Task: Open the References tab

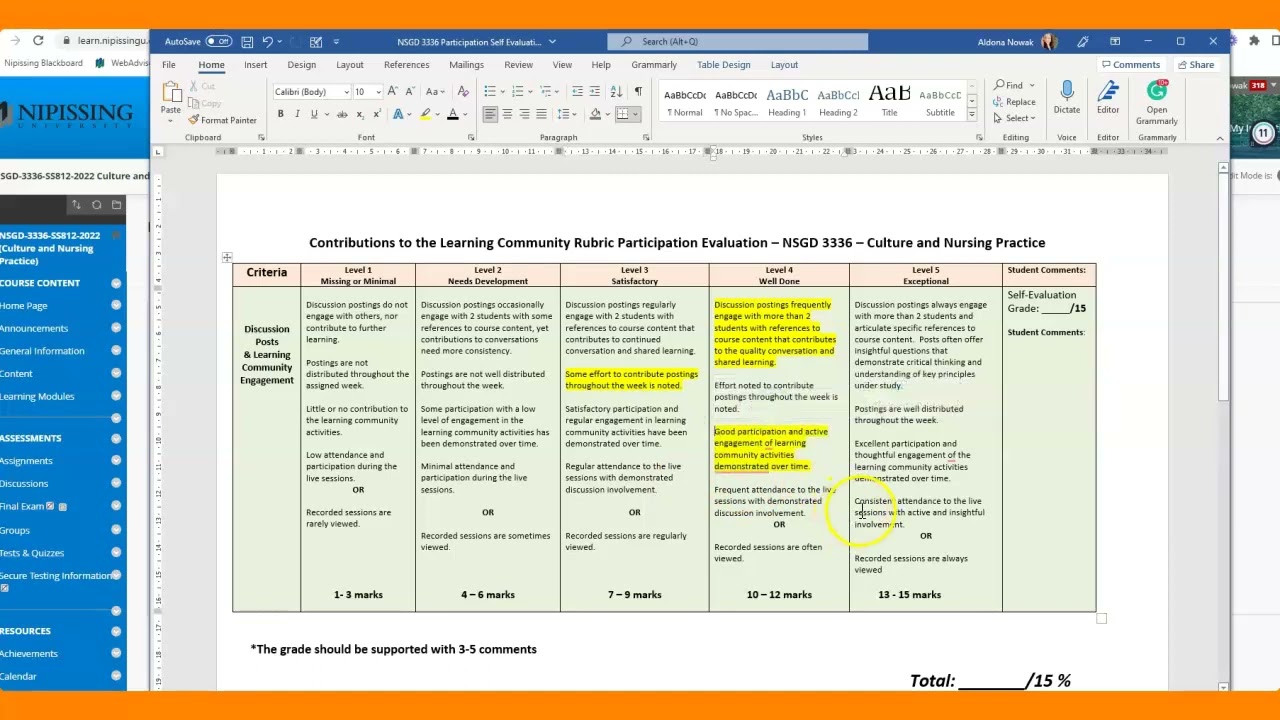Action: coord(406,65)
